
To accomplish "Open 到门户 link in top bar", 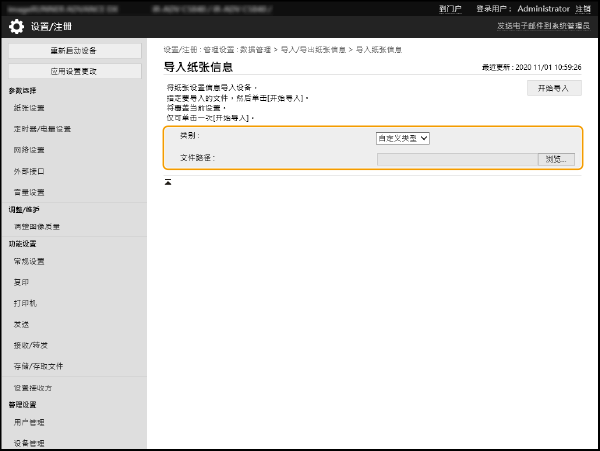I will pyautogui.click(x=451, y=8).
